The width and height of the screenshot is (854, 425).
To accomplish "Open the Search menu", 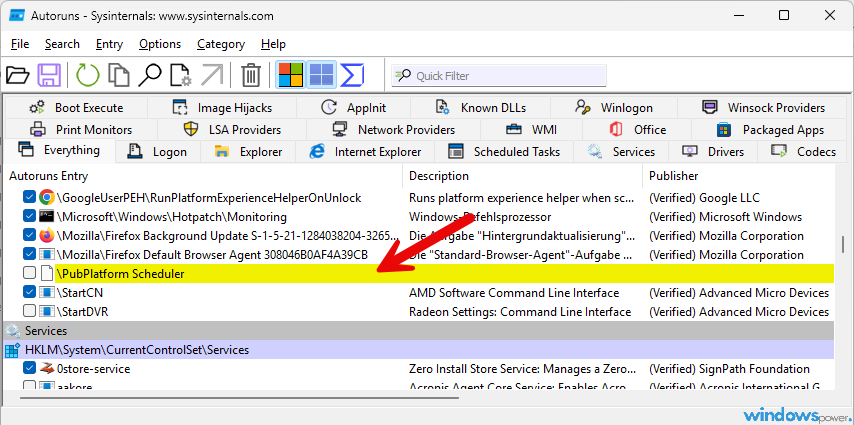I will click(x=62, y=44).
